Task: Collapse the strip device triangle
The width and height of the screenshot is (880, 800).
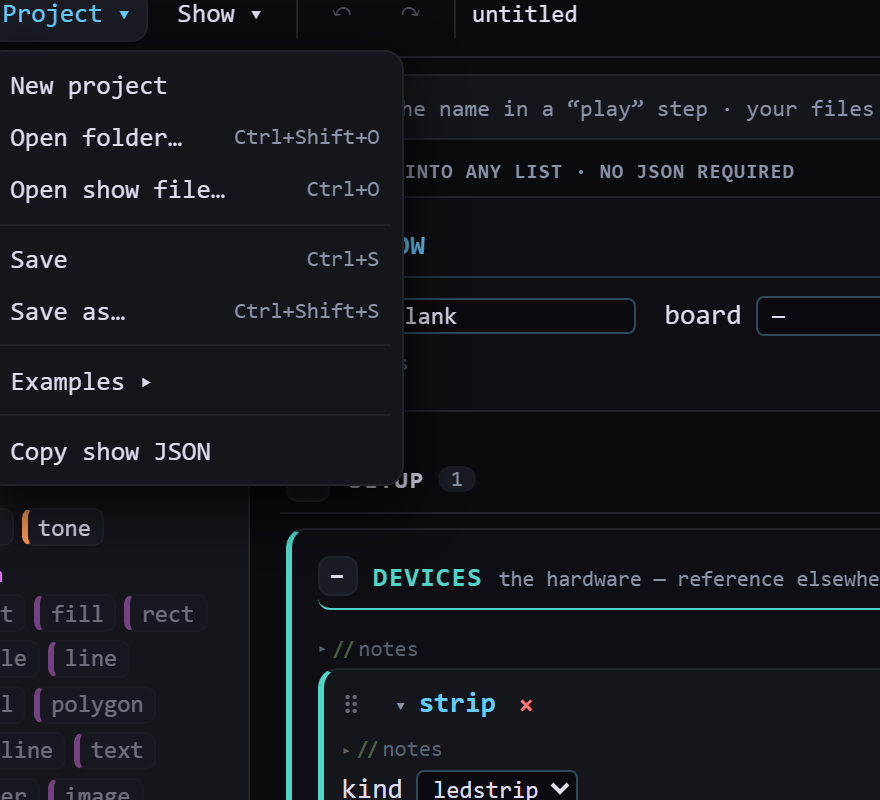Action: 400,706
